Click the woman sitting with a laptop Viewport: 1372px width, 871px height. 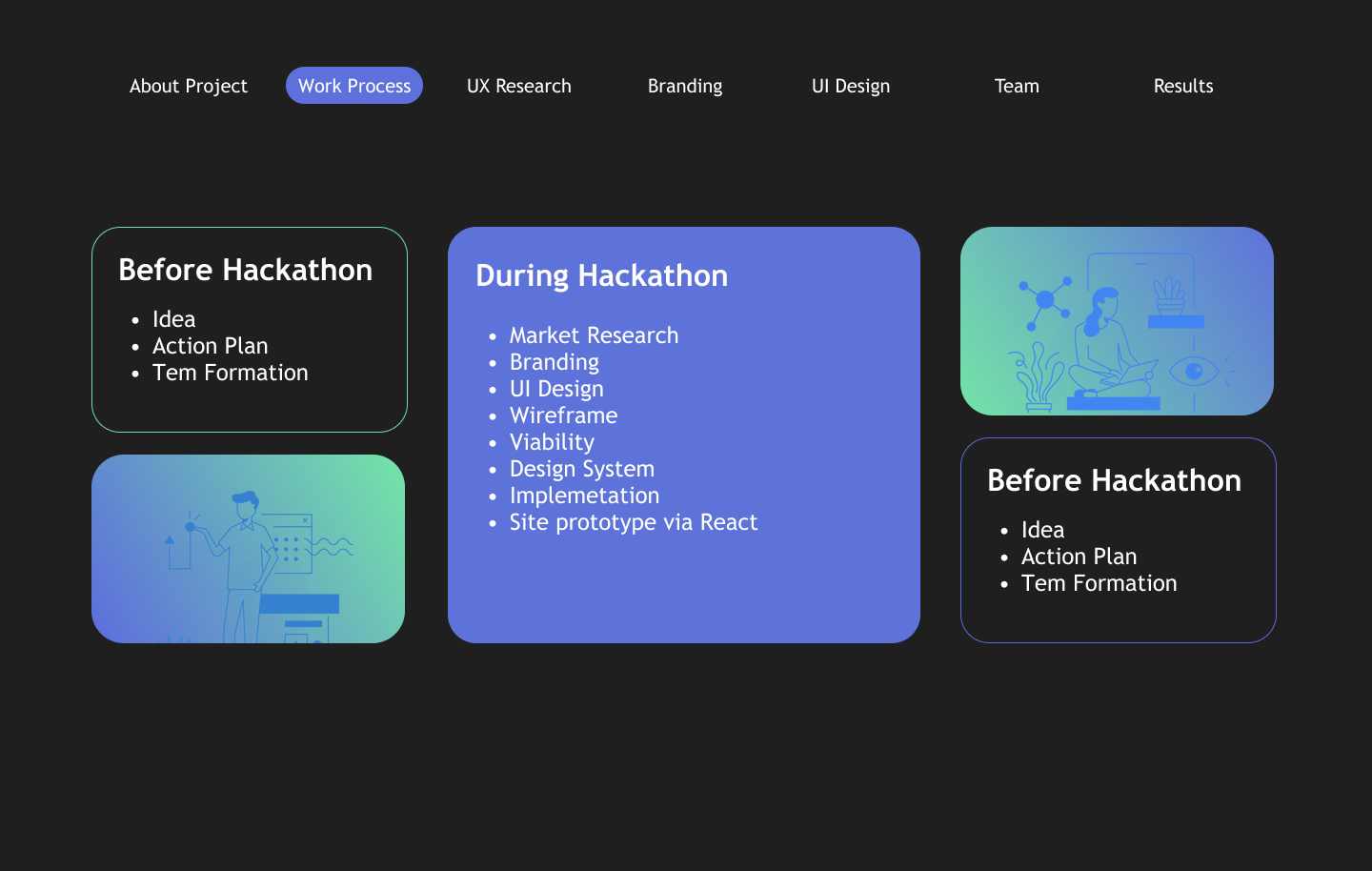pos(1107,348)
